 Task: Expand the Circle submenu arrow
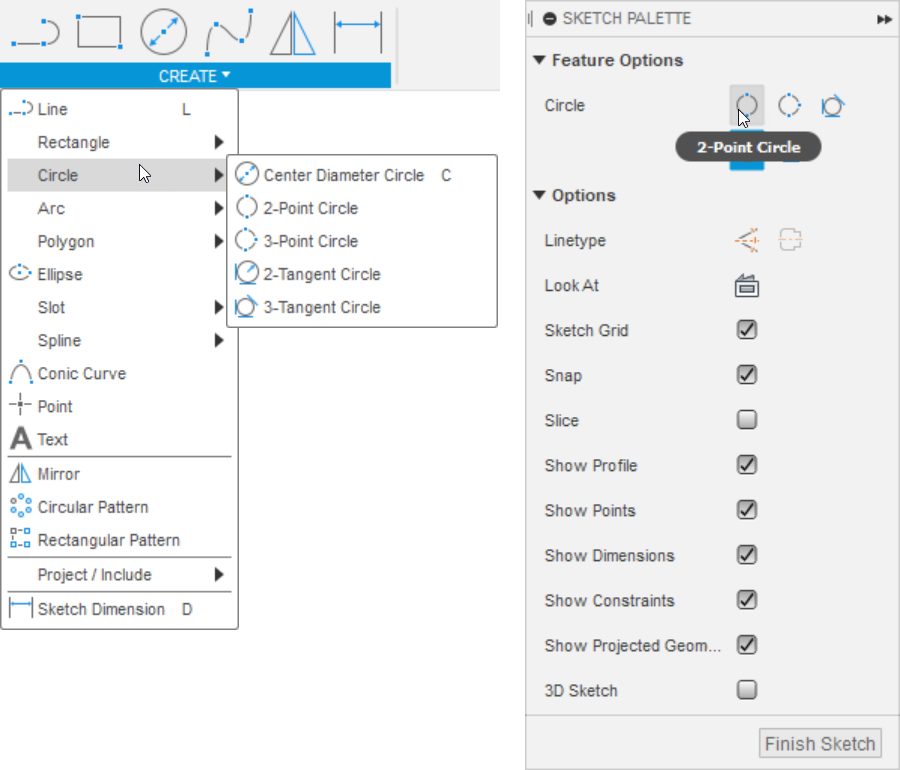219,175
